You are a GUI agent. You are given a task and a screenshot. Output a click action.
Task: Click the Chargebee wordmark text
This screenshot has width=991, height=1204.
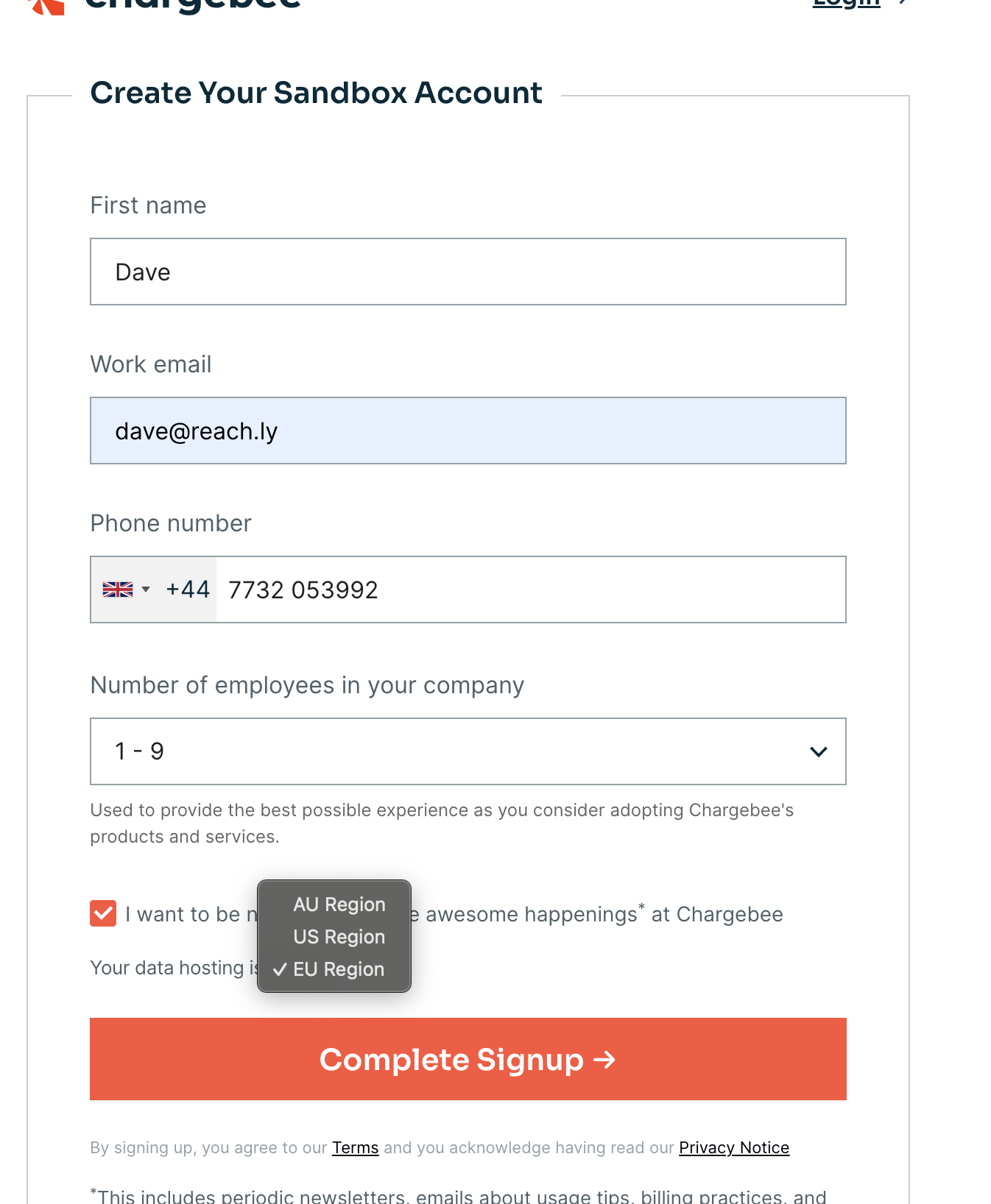point(193,4)
